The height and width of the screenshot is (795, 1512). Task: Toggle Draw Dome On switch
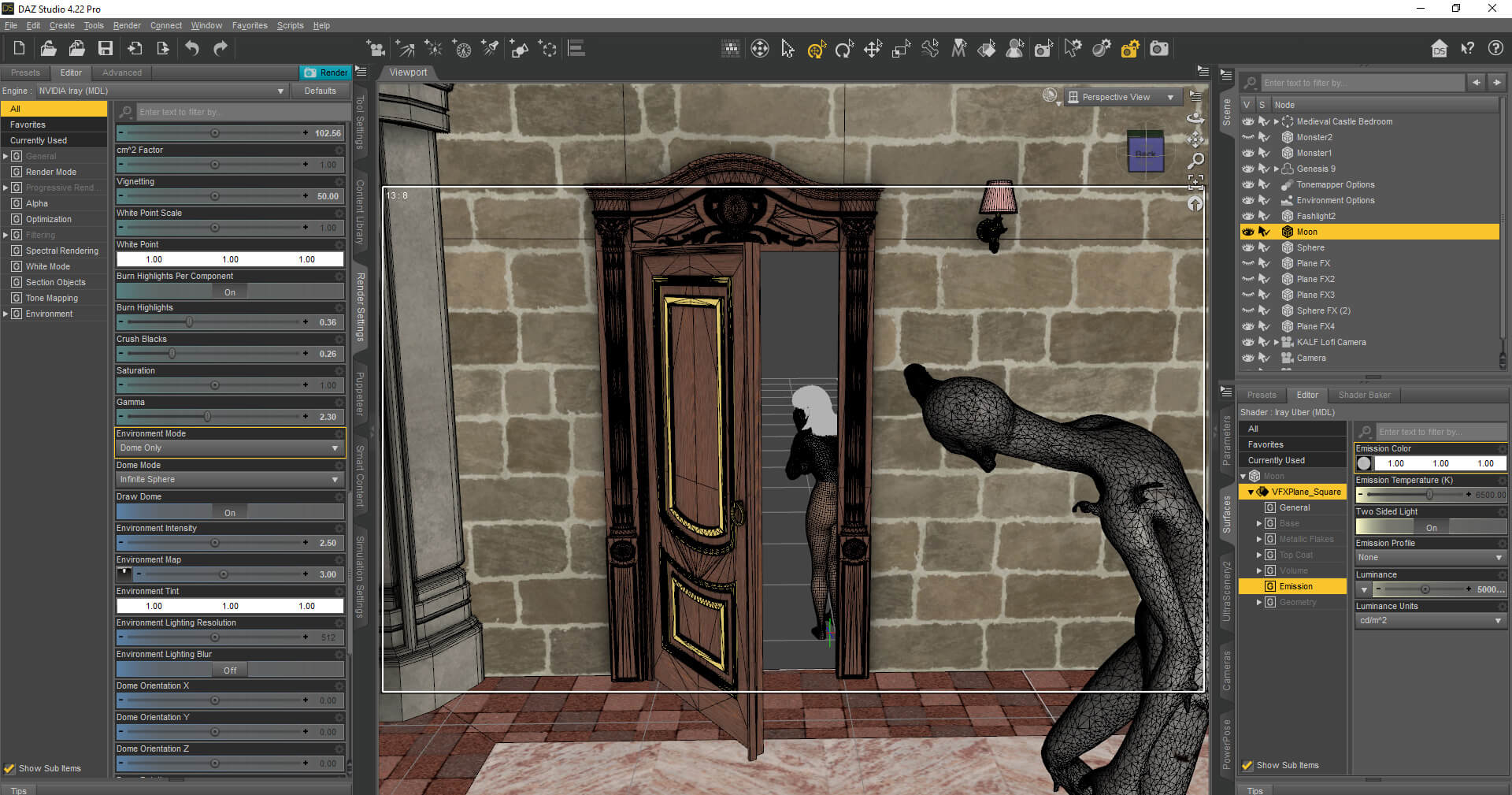coord(230,513)
